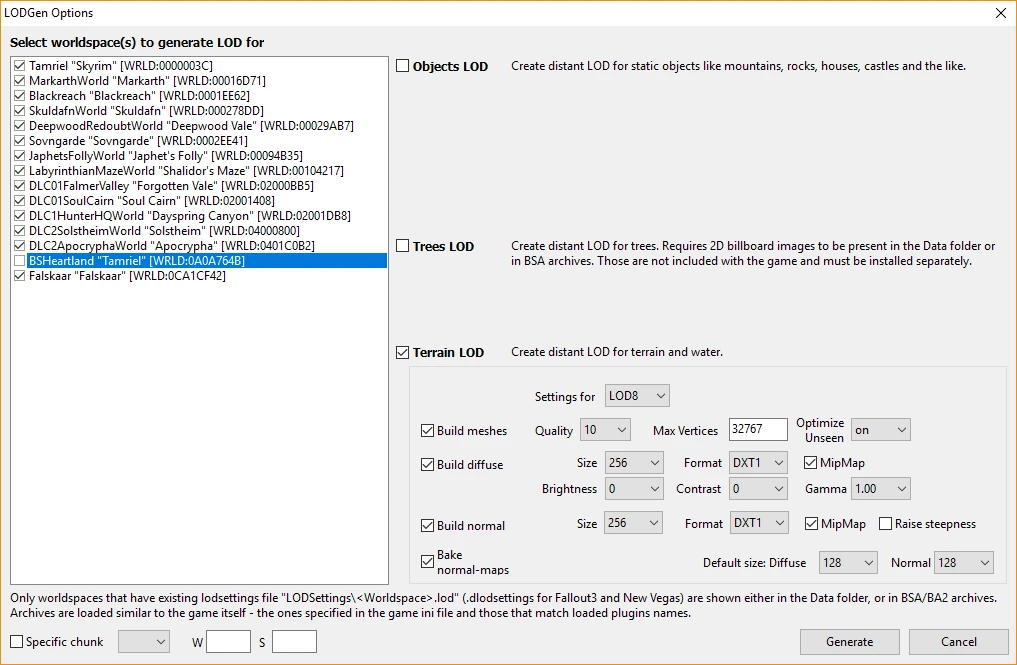
Task: Select the Blackreach "Blackreach" row text
Action: coord(139,95)
